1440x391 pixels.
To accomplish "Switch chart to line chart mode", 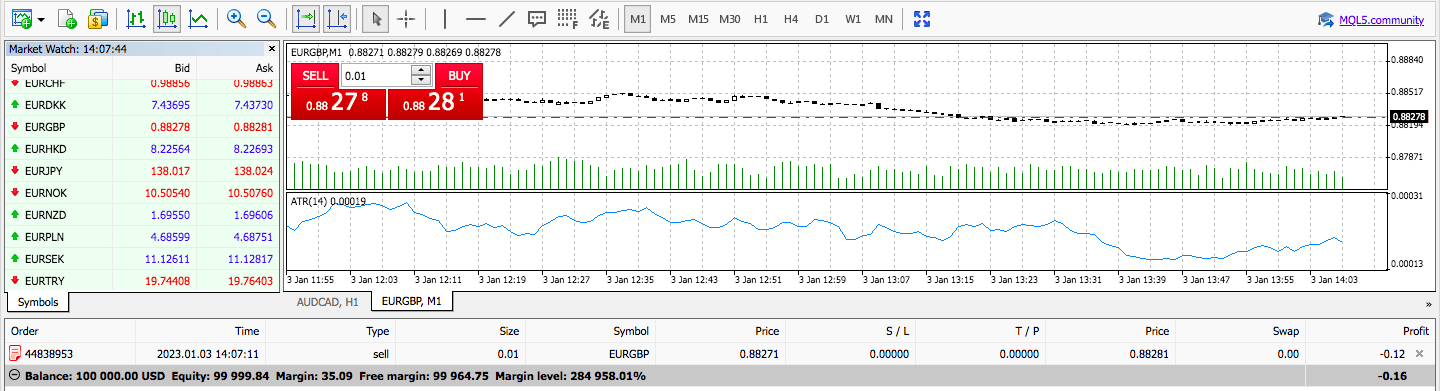I will point(198,18).
